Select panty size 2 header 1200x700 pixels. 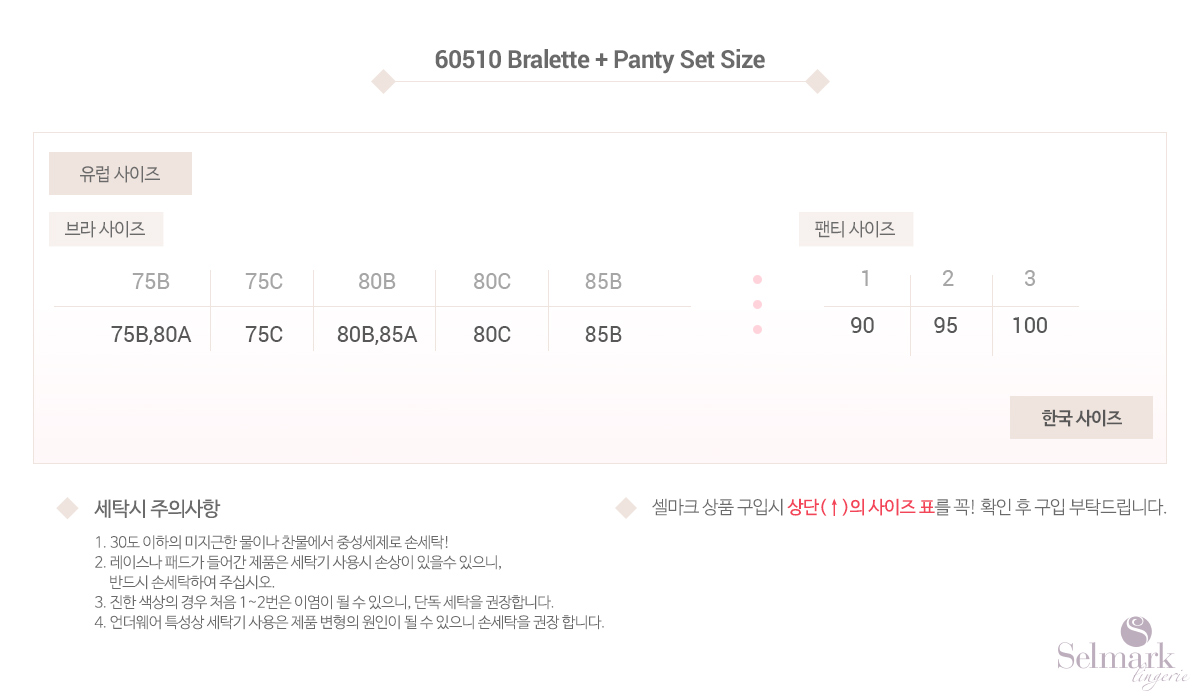pos(948,278)
